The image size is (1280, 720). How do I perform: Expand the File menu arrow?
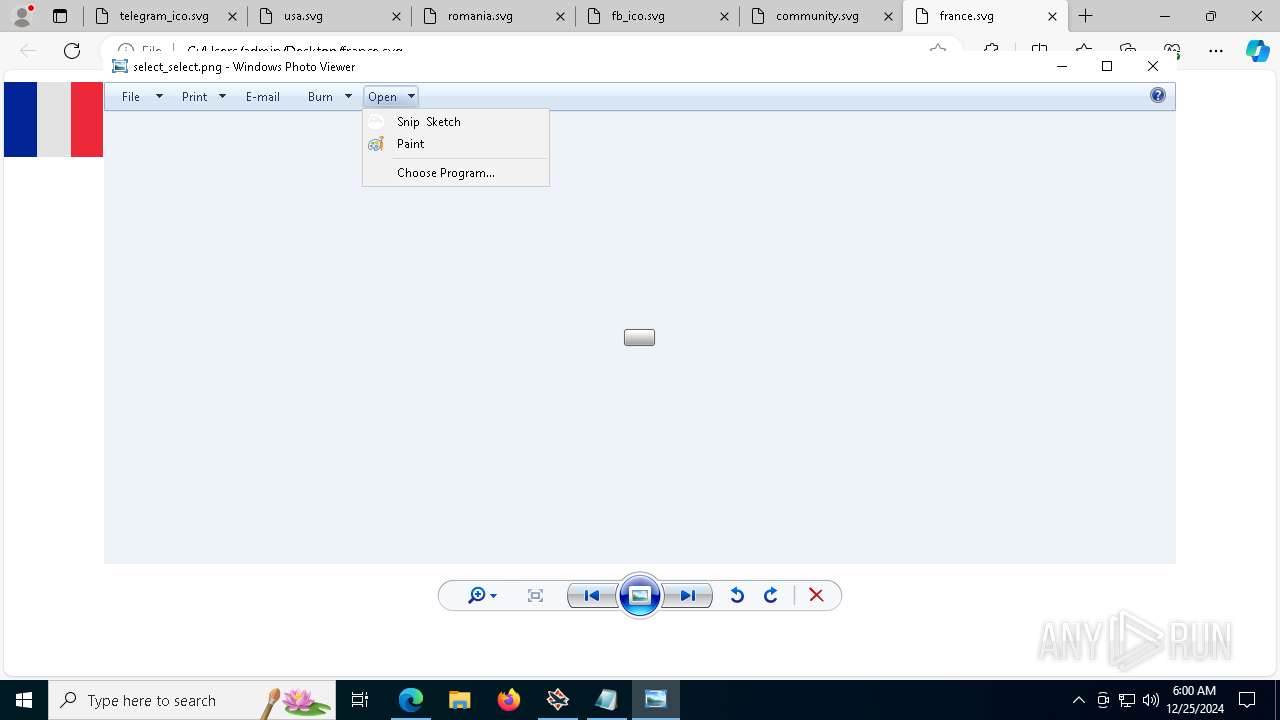[x=159, y=97]
